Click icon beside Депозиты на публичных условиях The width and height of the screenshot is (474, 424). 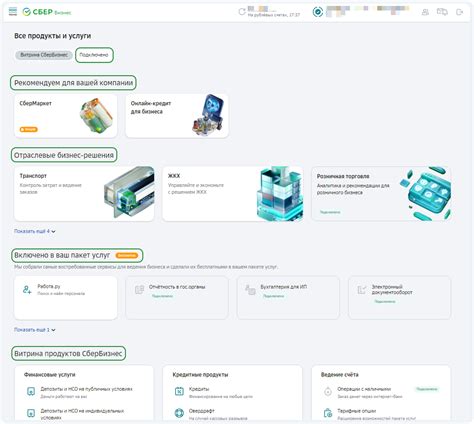(31, 391)
